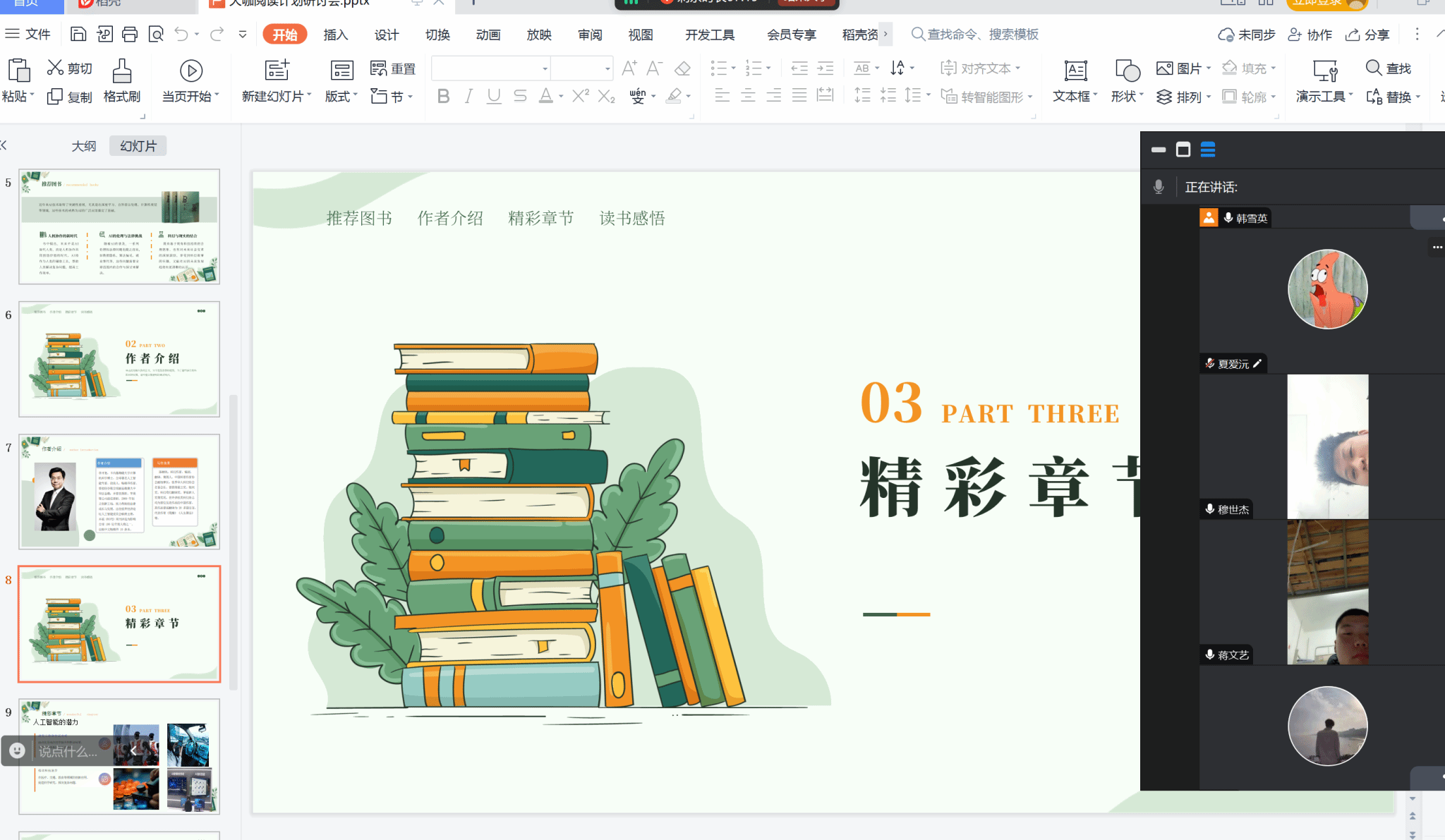Click the New Slide (新建幻灯片) icon
Viewport: 1445px width, 840px height.
(277, 71)
